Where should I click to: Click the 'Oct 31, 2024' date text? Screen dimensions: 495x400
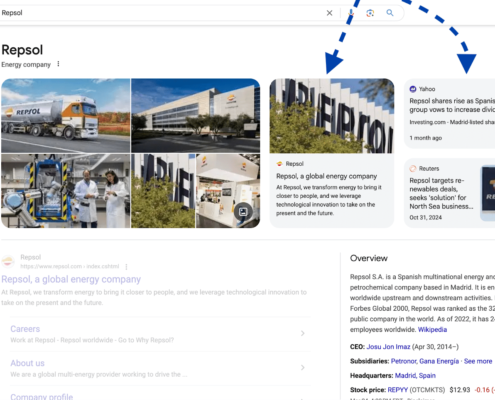(x=426, y=217)
